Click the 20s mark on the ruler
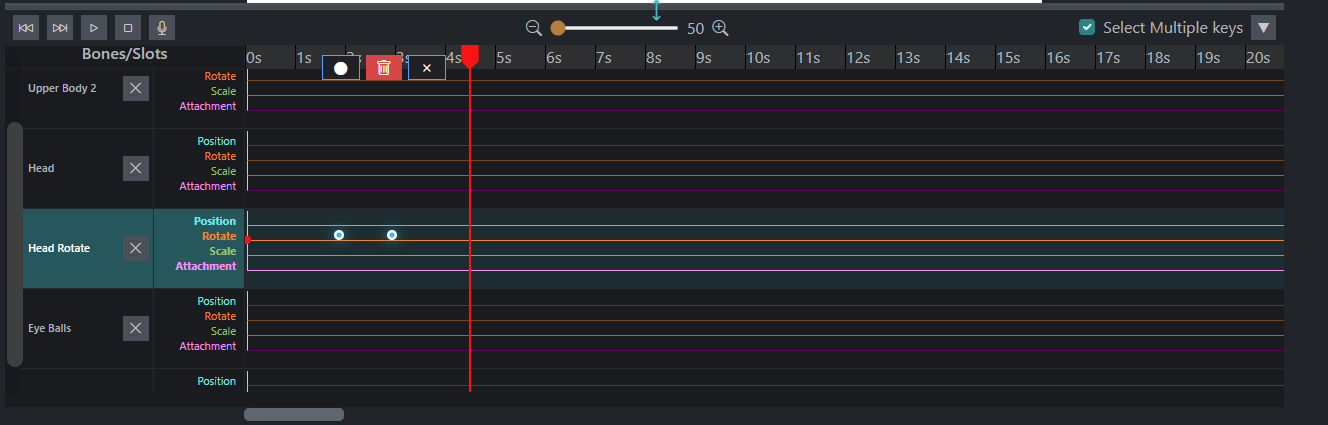 [x=1258, y=58]
